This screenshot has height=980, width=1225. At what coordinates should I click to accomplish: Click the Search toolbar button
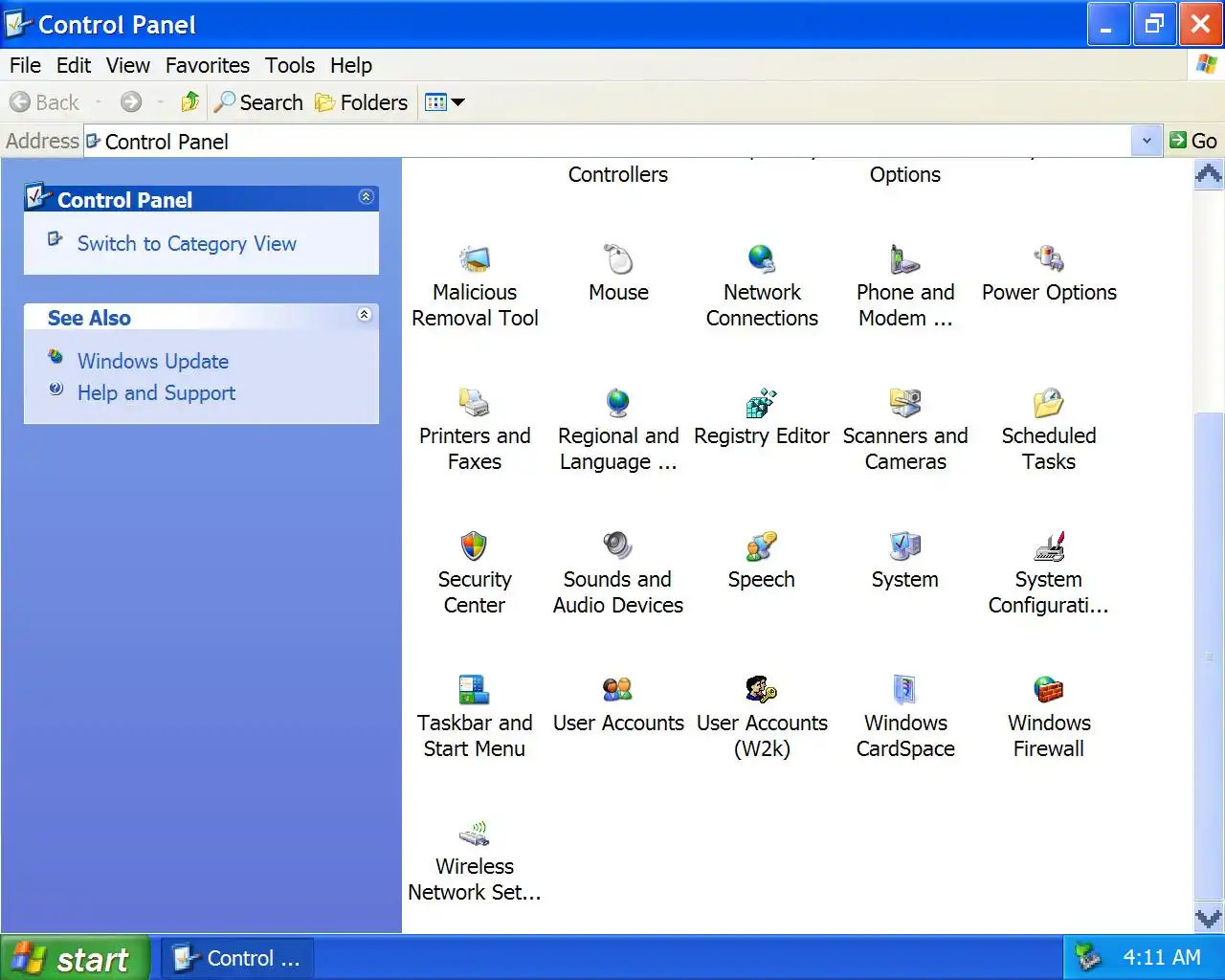tap(258, 101)
